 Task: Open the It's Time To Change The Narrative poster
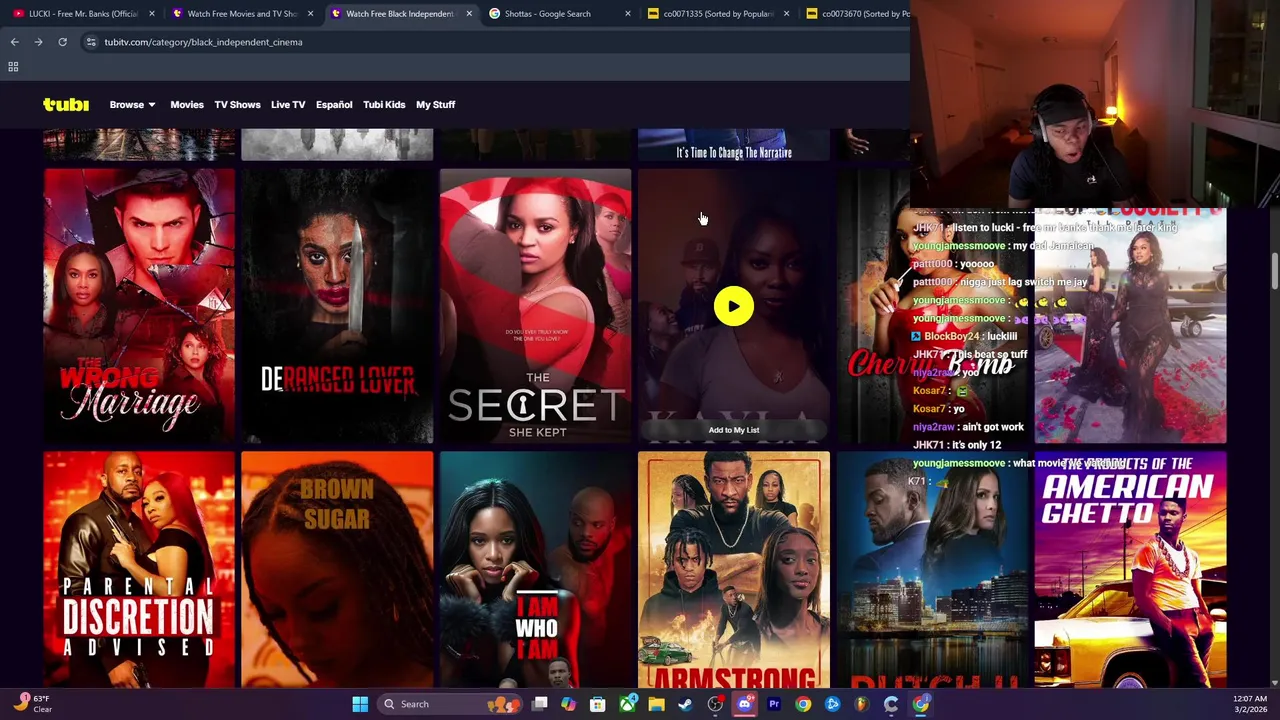[734, 145]
